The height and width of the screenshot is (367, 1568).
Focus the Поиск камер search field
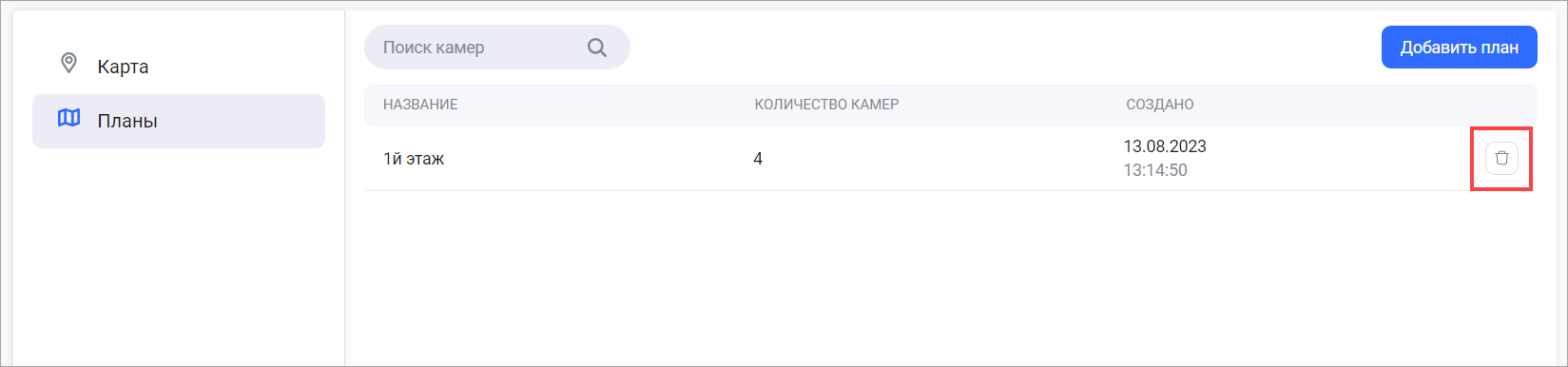click(496, 48)
